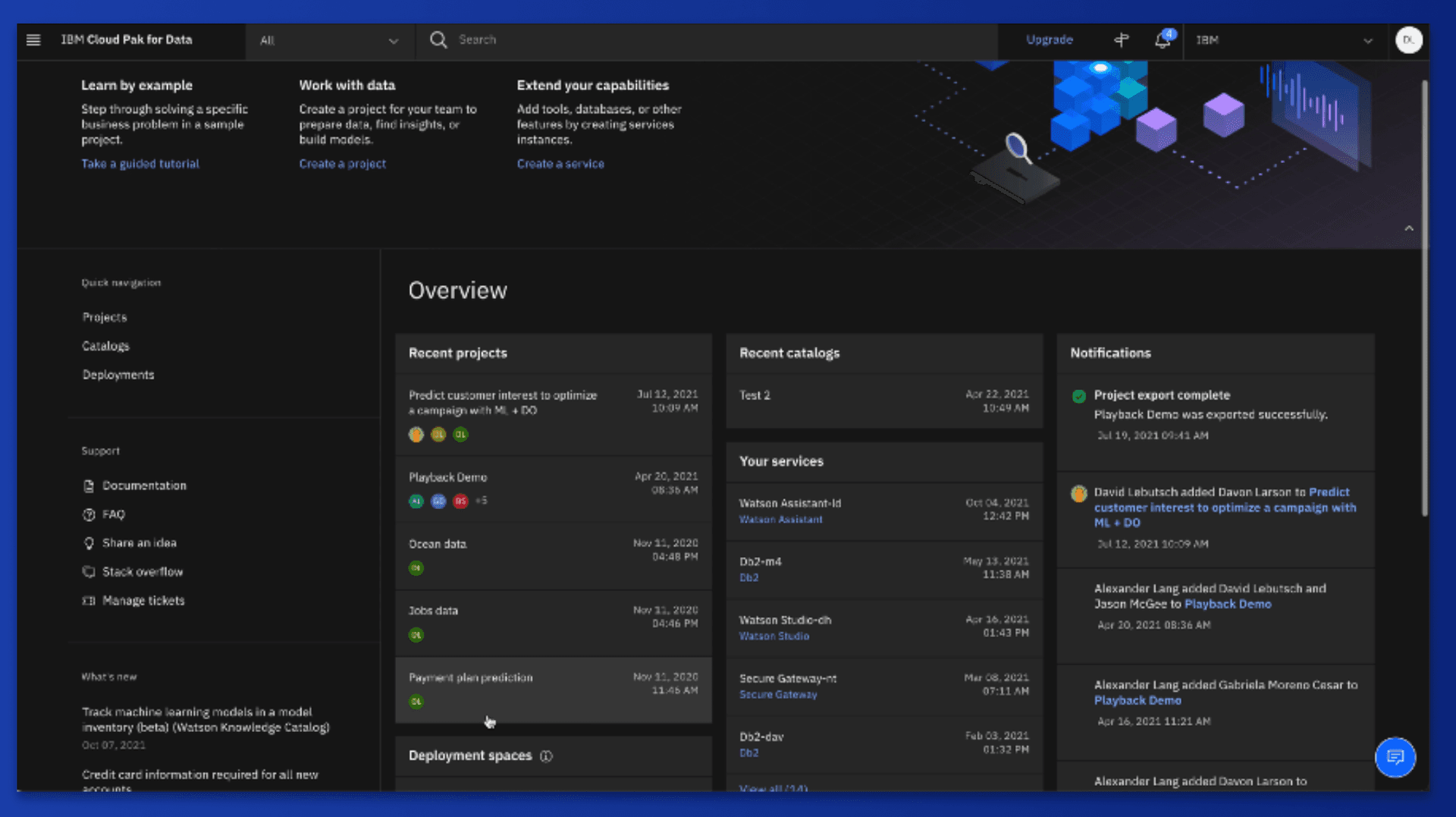
Task: Open the Deployments section
Action: (118, 374)
